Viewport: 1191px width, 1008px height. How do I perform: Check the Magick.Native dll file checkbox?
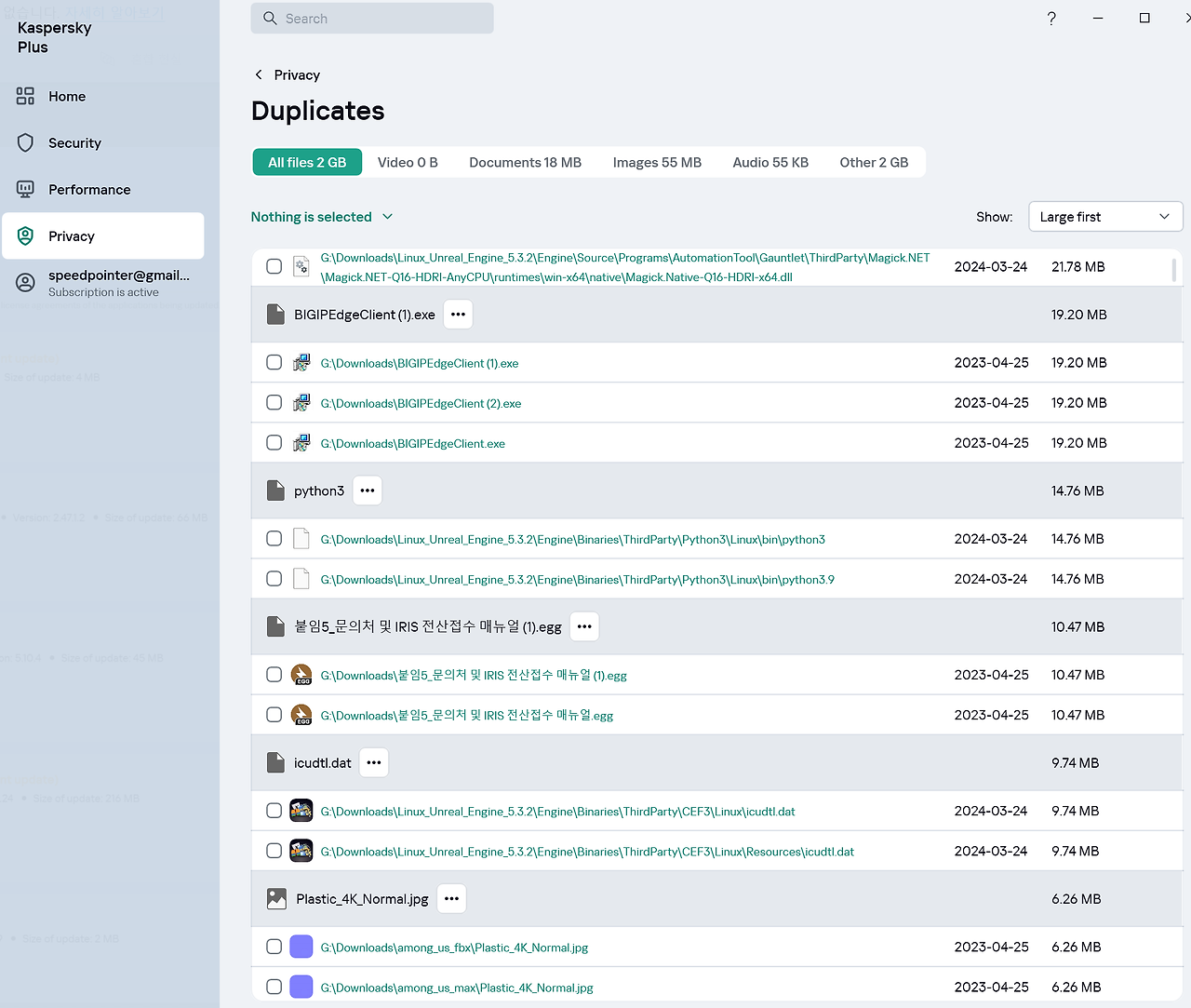click(274, 266)
